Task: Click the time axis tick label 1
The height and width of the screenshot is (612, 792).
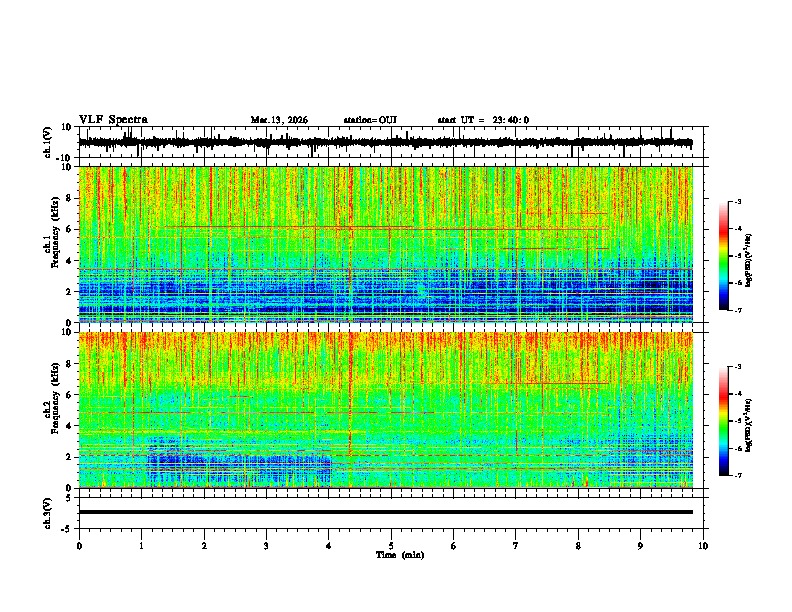Action: [141, 546]
